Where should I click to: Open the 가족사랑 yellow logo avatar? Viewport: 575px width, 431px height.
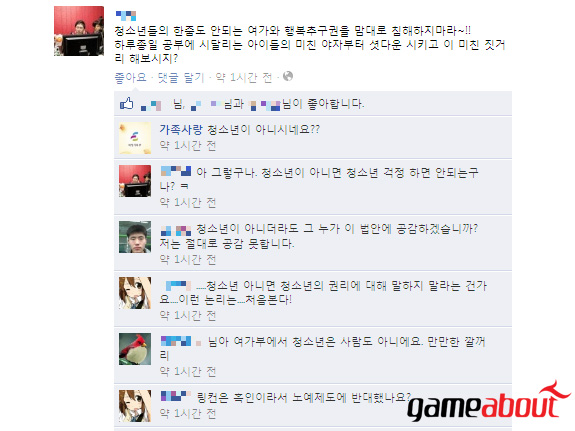135,138
